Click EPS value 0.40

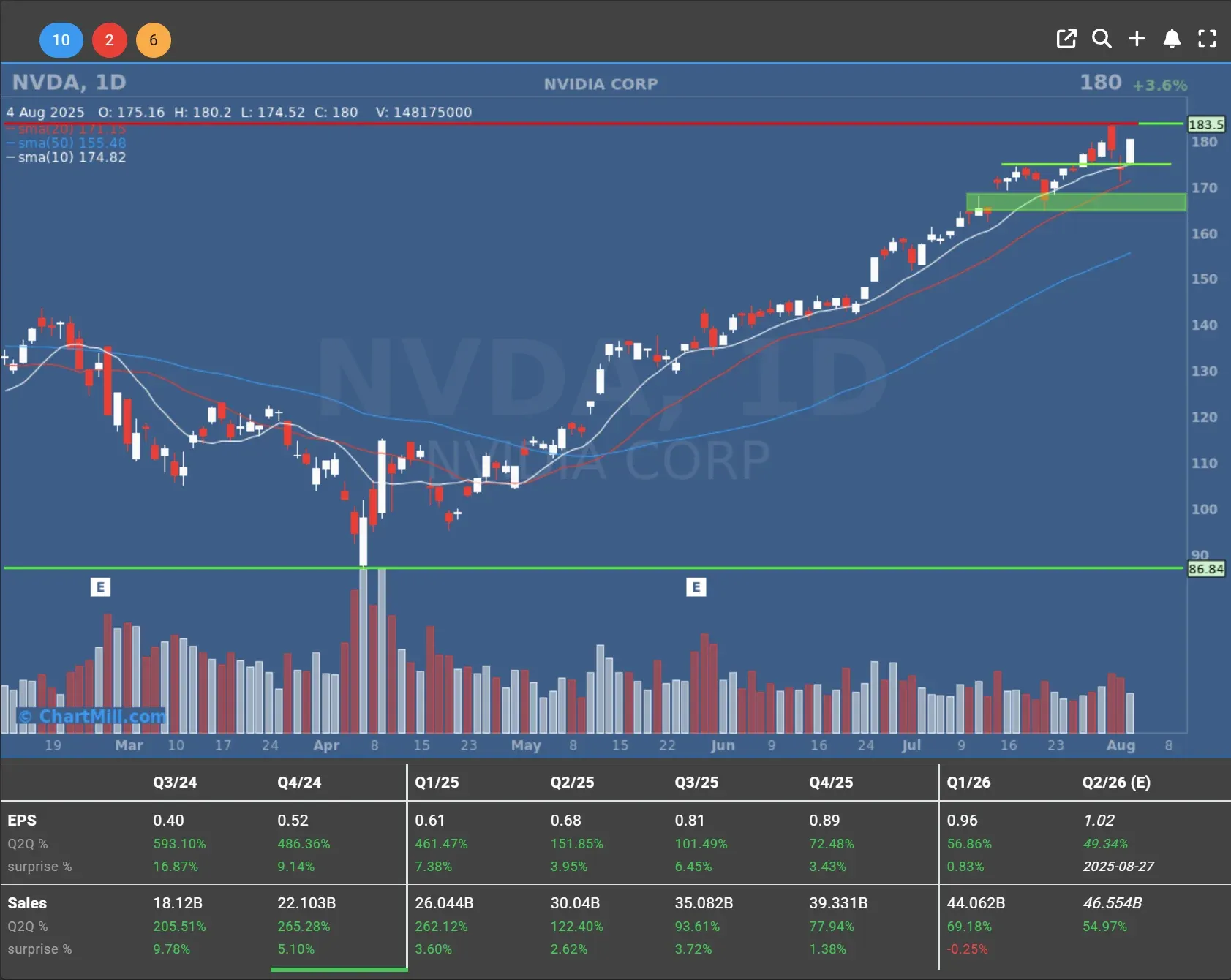(x=168, y=821)
